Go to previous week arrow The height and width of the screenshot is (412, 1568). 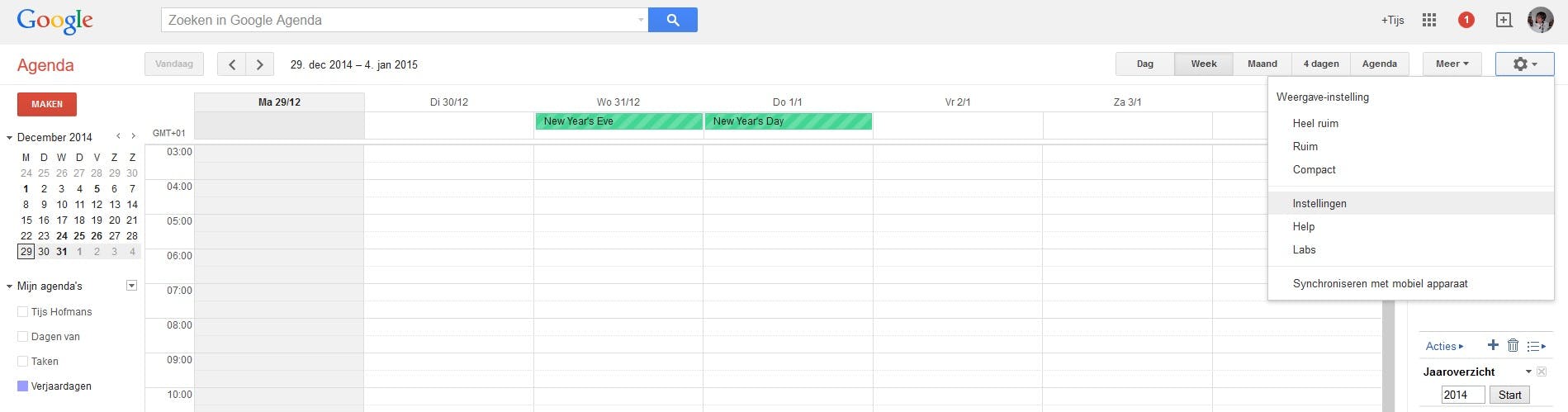point(232,64)
